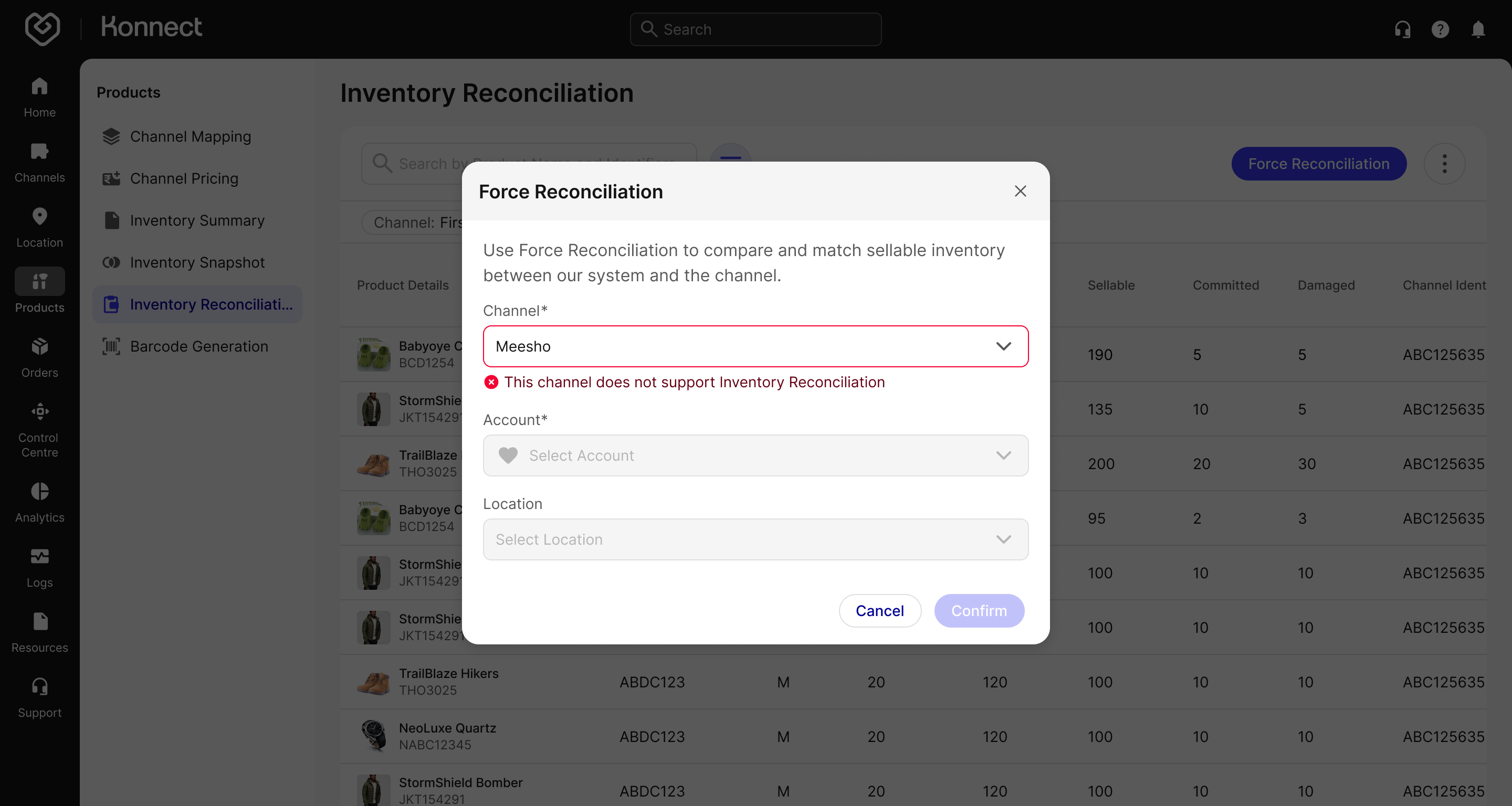
Task: Open the notifications bell
Action: (1478, 29)
